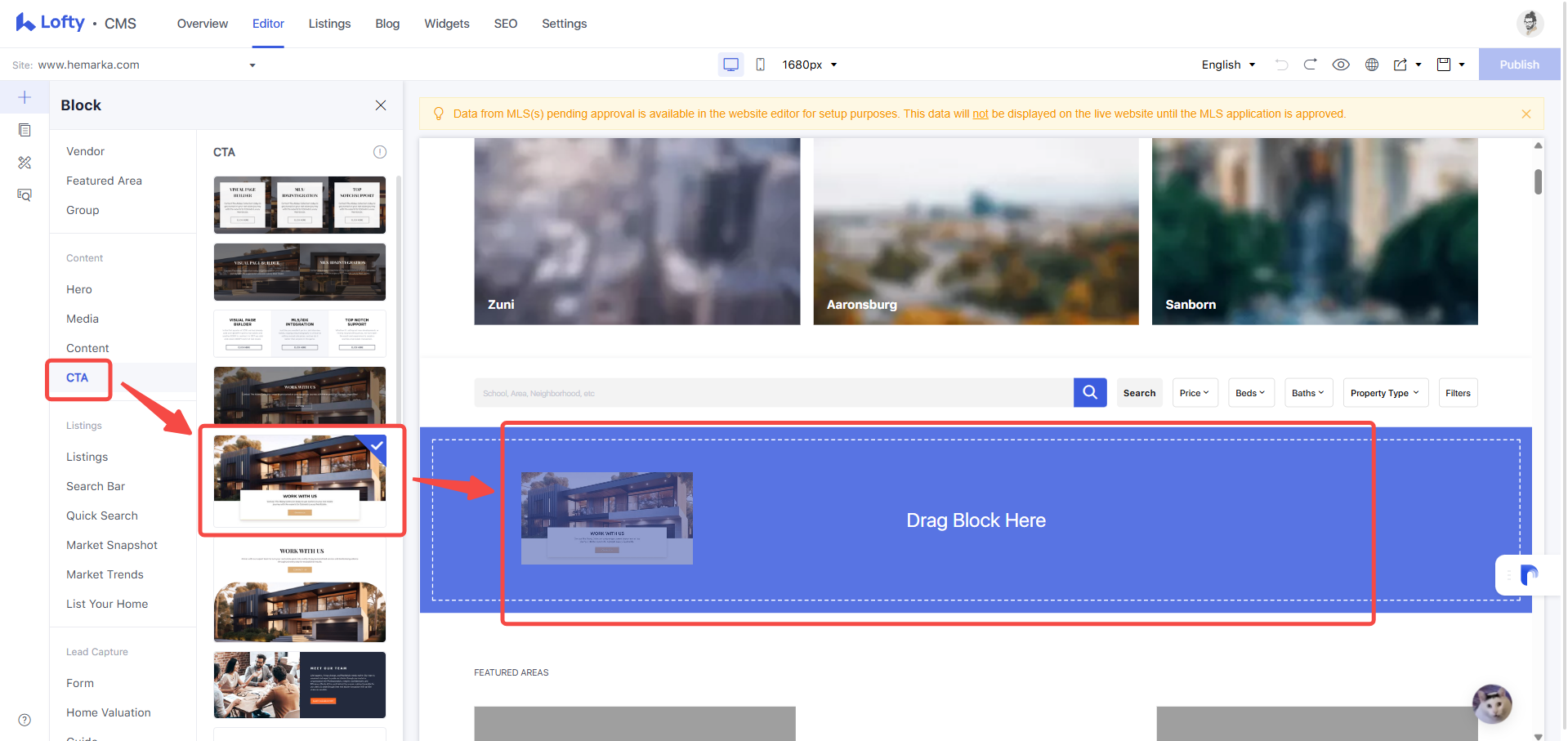Screen dimensions: 1568x741
Task: Click the scroll down arrow on the page
Action: [x=1538, y=736]
